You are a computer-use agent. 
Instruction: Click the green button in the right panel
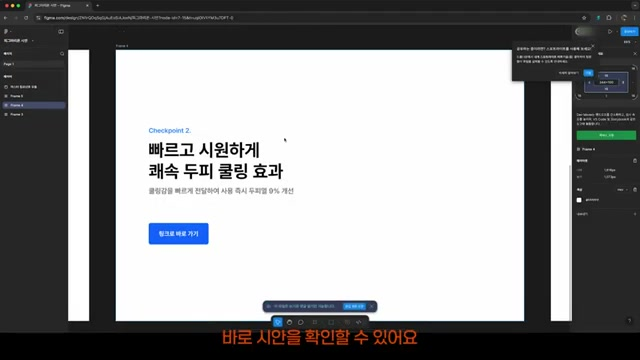(x=606, y=135)
